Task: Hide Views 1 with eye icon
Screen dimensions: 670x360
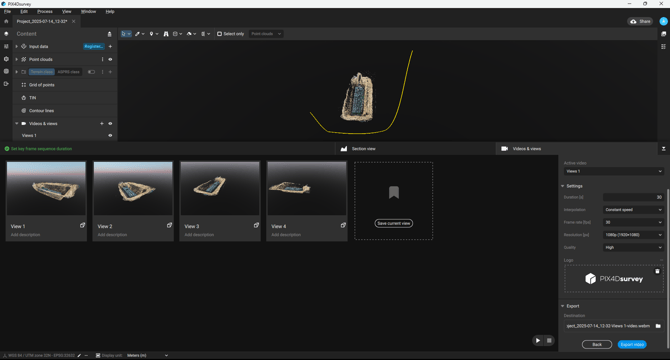Action: 110,135
